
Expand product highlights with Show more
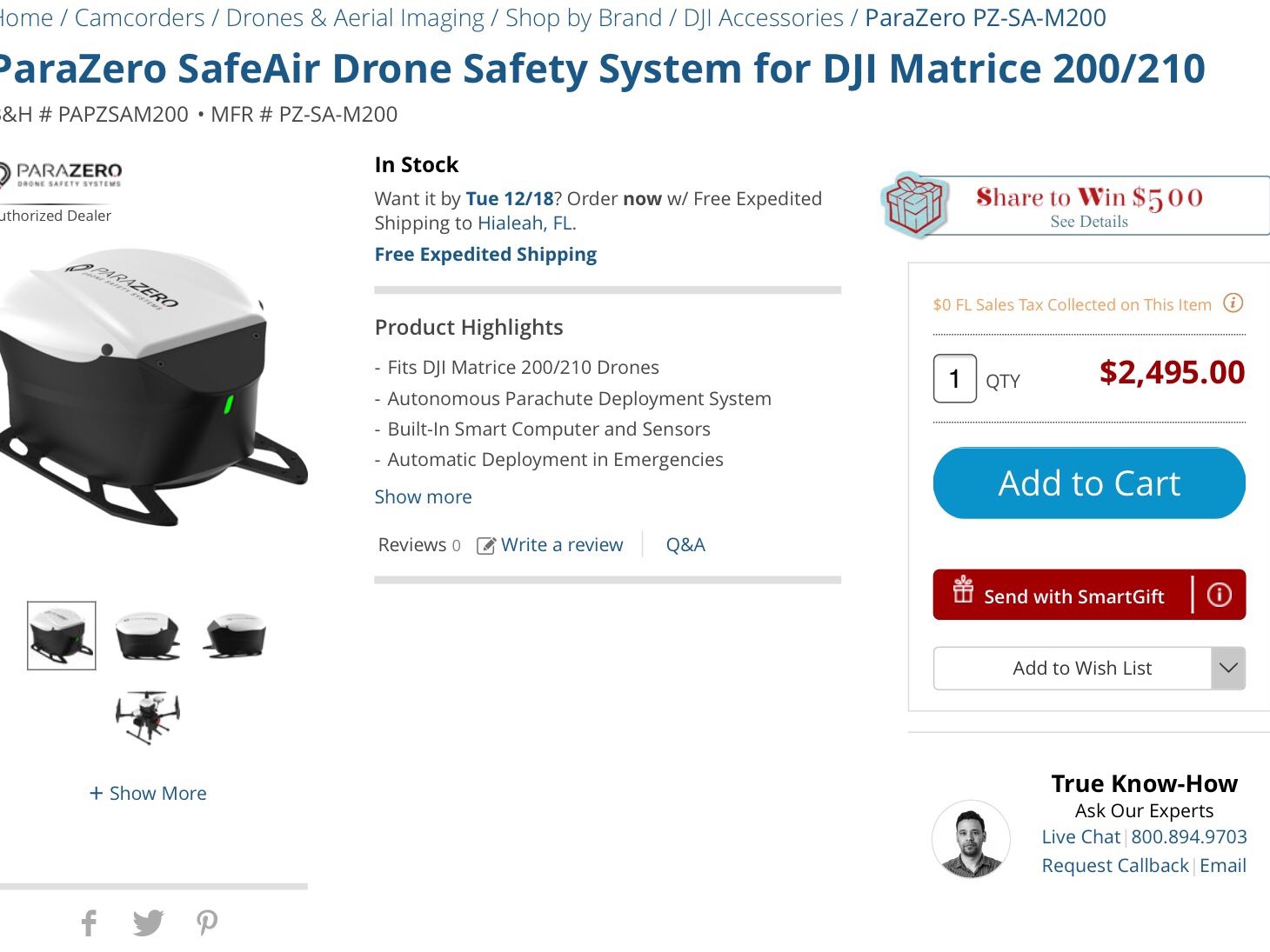[423, 496]
